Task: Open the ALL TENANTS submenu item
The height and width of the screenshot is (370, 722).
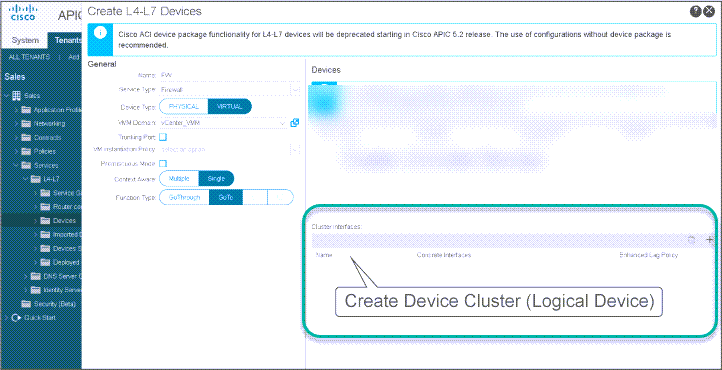Action: [x=29, y=57]
